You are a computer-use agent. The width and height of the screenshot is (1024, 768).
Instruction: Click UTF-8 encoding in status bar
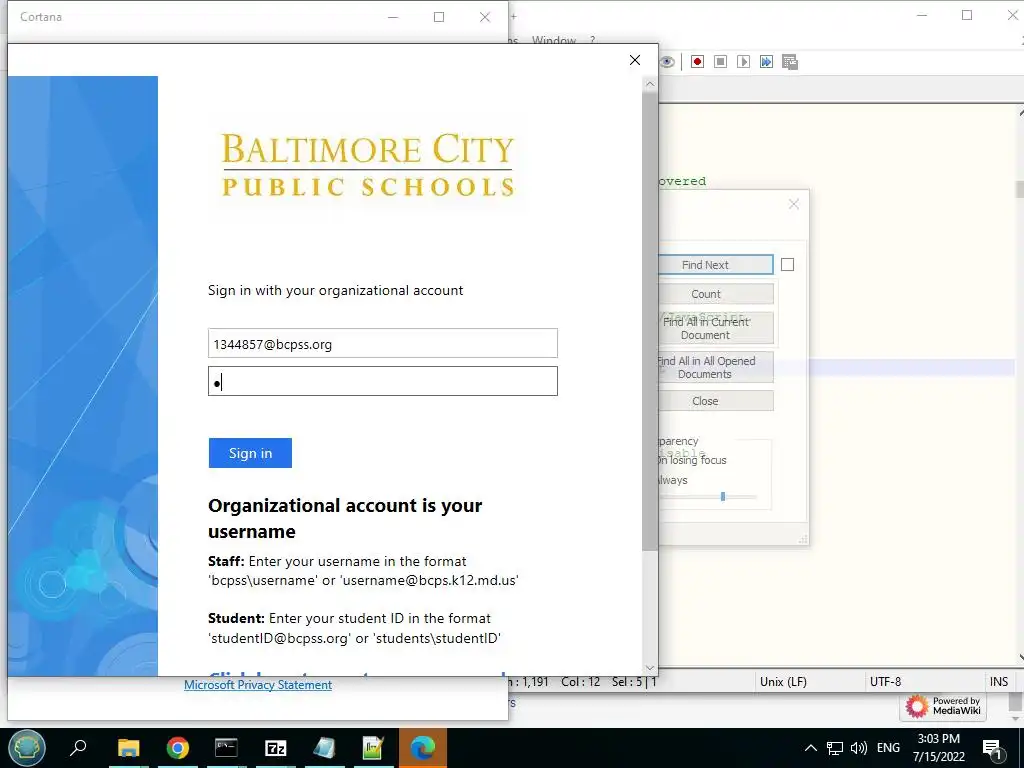885,682
